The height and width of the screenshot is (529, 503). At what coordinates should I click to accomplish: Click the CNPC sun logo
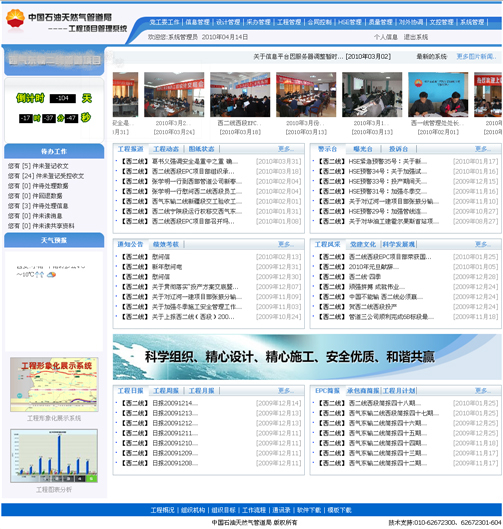(15, 19)
